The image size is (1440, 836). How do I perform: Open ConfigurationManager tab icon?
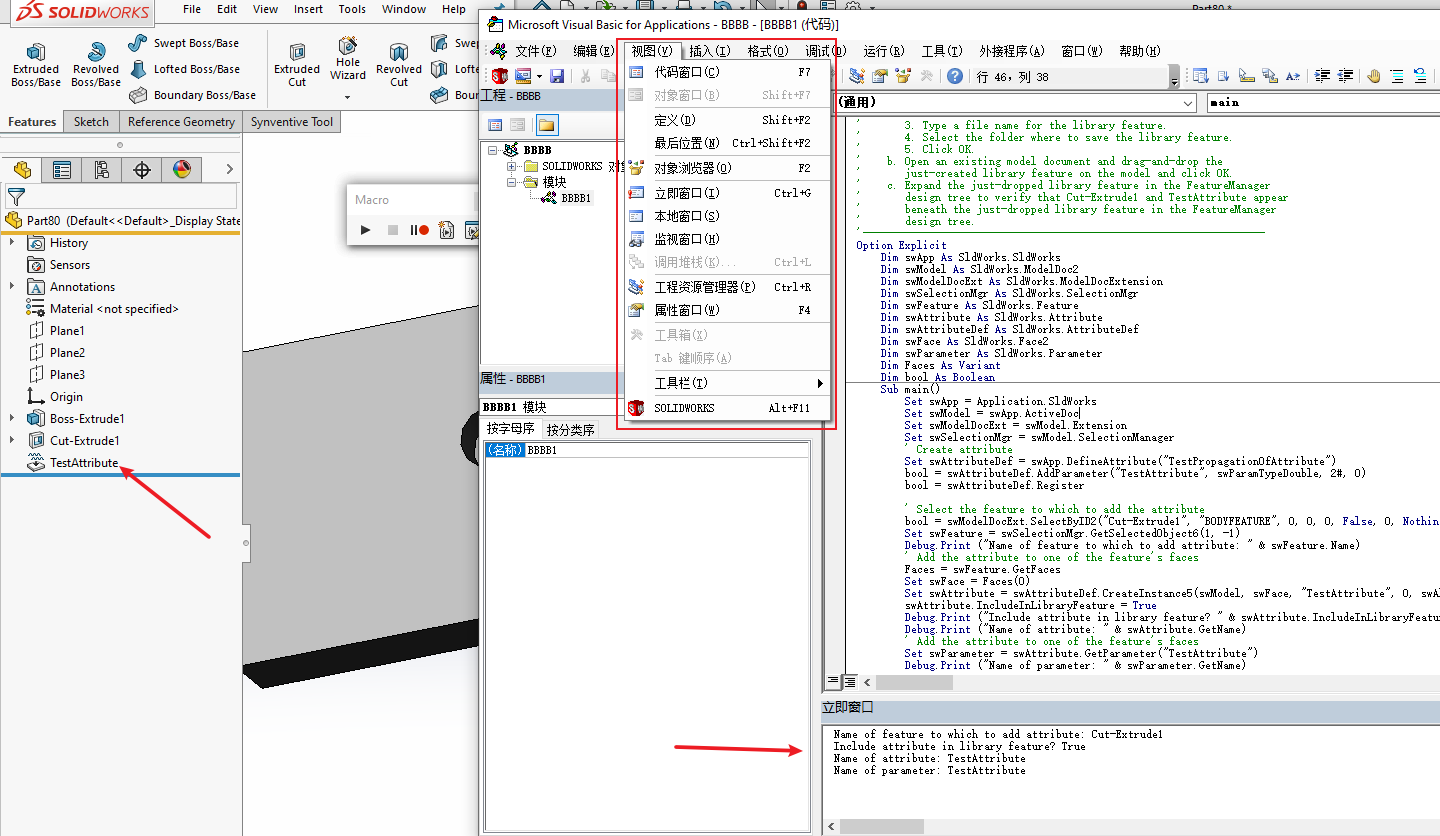click(102, 170)
